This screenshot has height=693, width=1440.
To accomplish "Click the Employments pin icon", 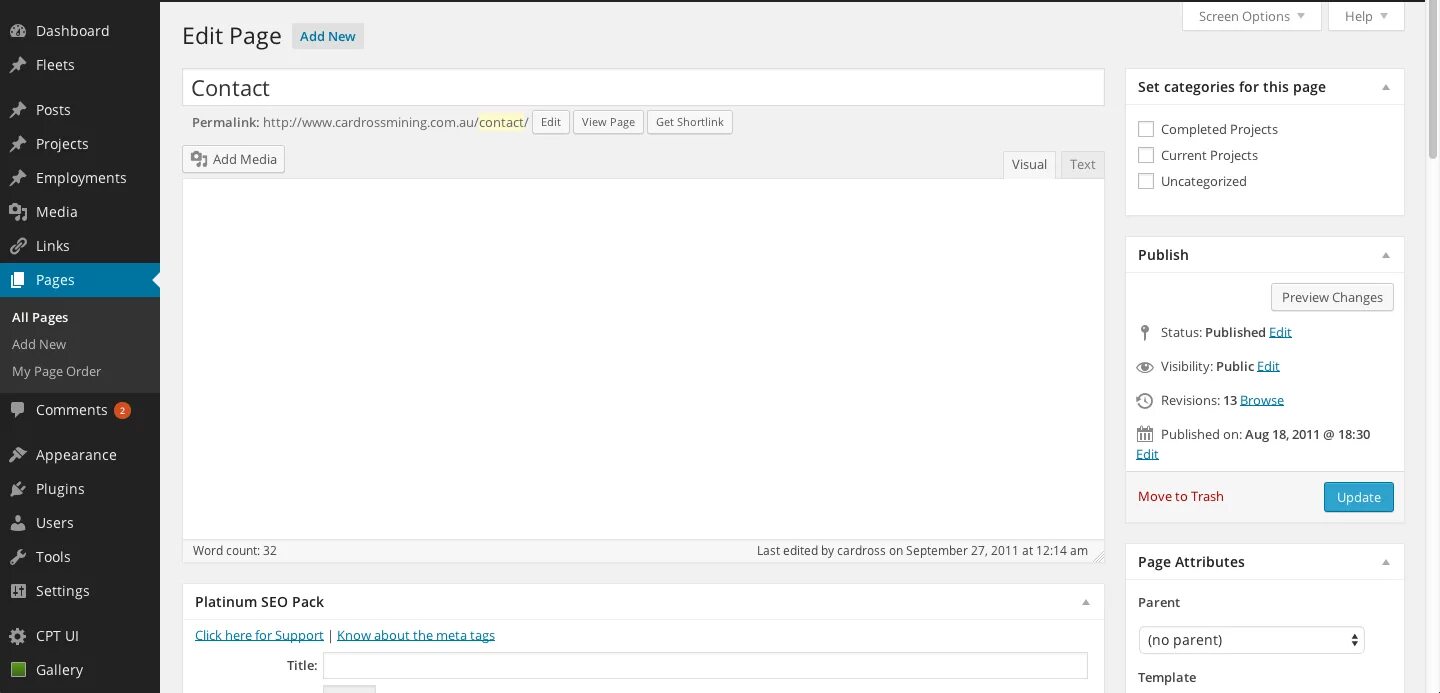I will [x=18, y=178].
